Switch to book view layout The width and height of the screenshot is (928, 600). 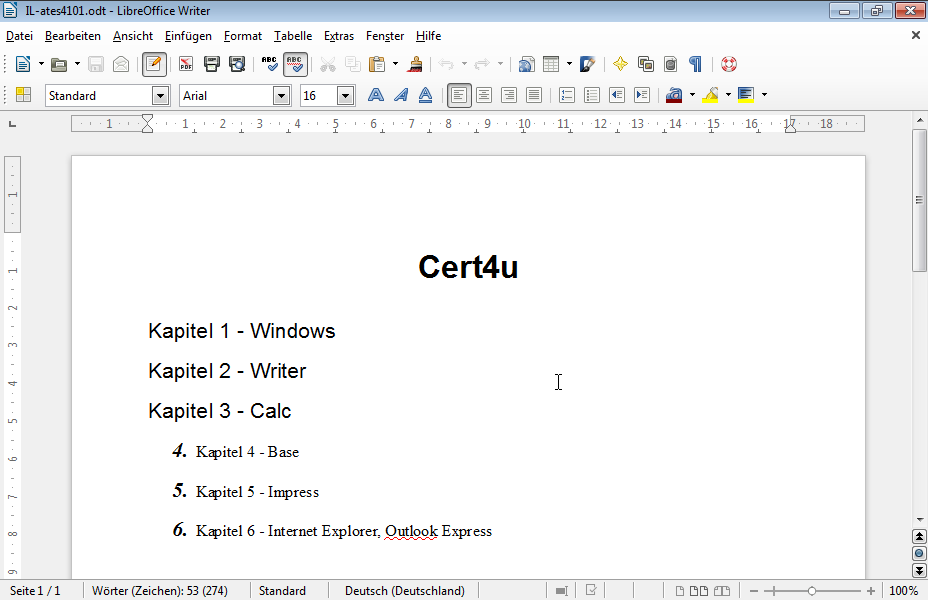click(722, 591)
